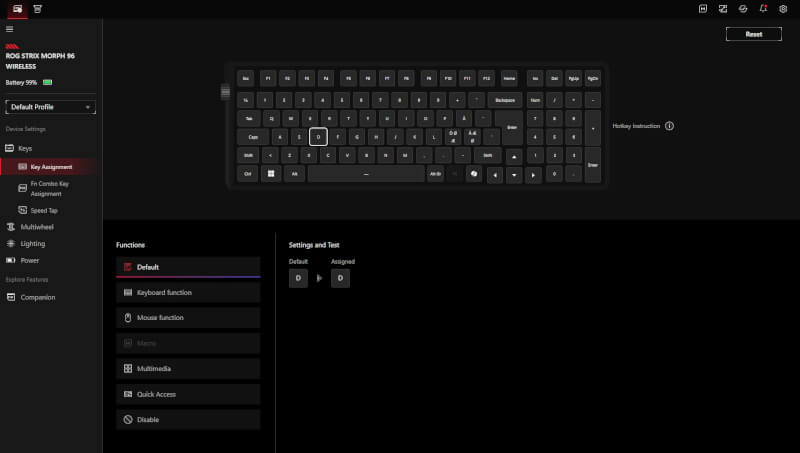Select Fn Combo Key Assignment
Viewport: 800px width, 453px height.
(x=49, y=189)
